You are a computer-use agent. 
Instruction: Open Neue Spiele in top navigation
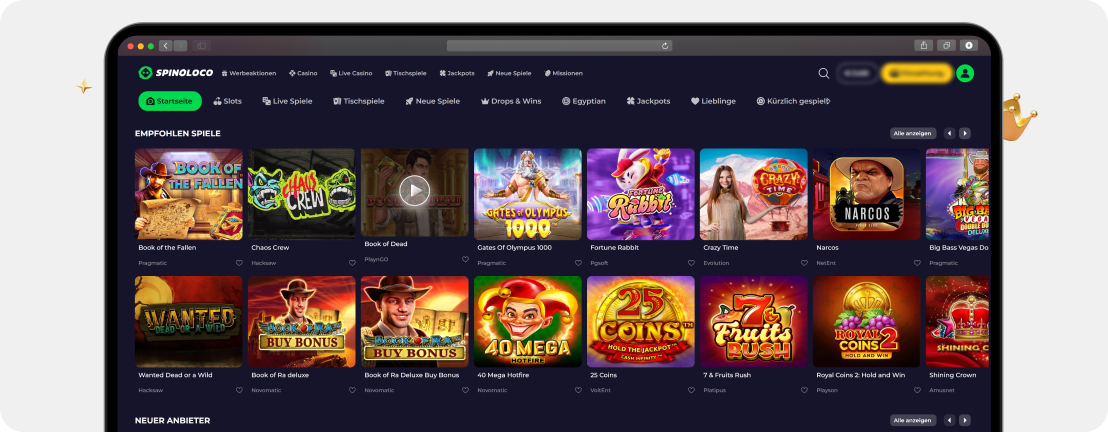point(509,73)
